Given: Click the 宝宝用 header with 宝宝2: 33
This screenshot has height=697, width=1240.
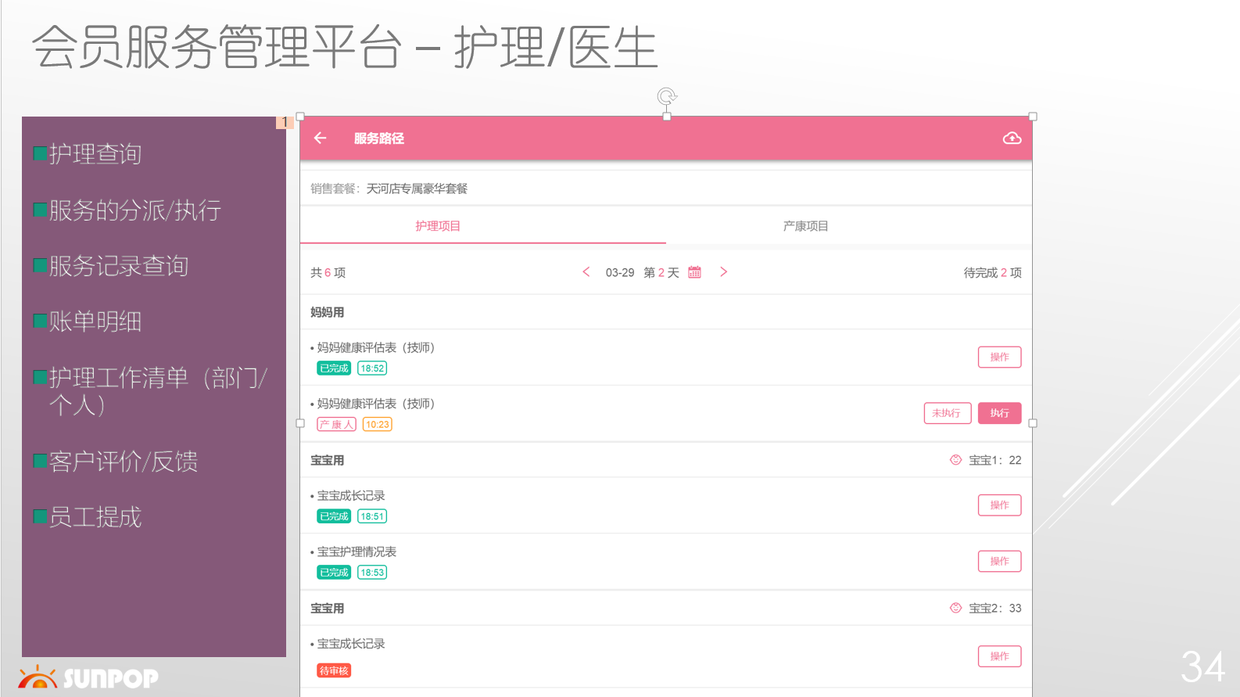Looking at the screenshot, I should tap(665, 608).
